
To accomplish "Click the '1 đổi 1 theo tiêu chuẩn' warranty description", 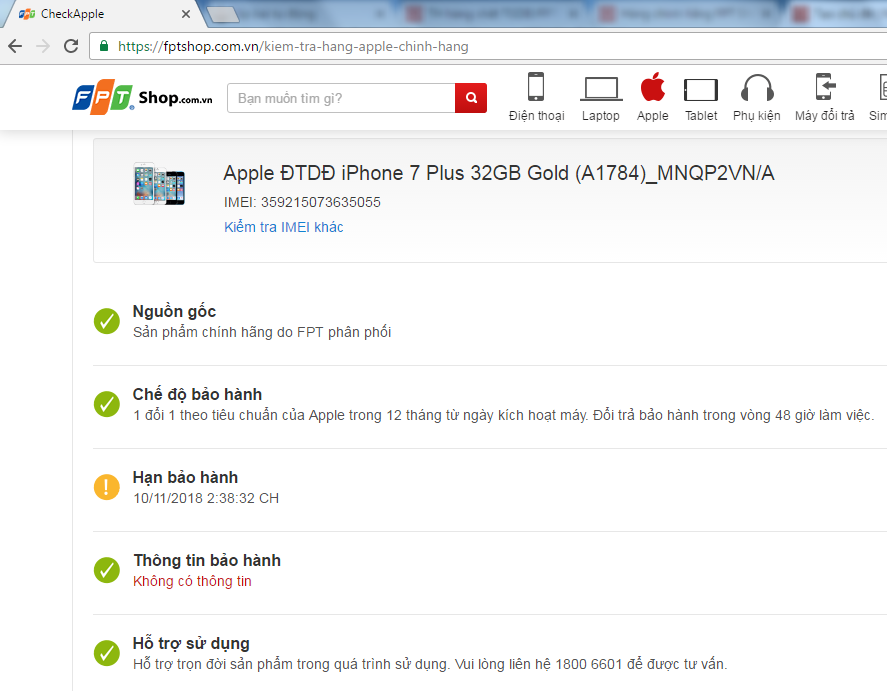I will pyautogui.click(x=503, y=415).
